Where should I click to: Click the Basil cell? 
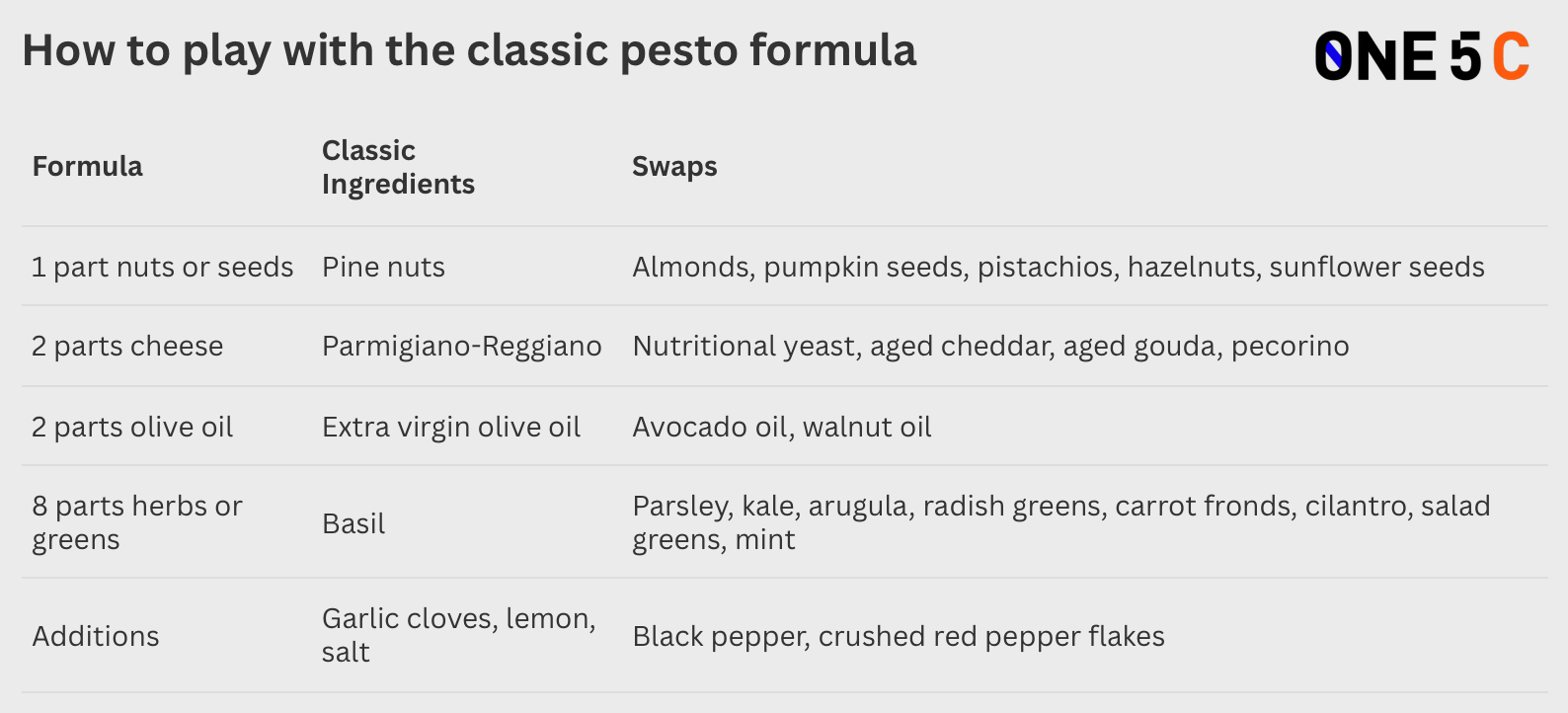[353, 523]
